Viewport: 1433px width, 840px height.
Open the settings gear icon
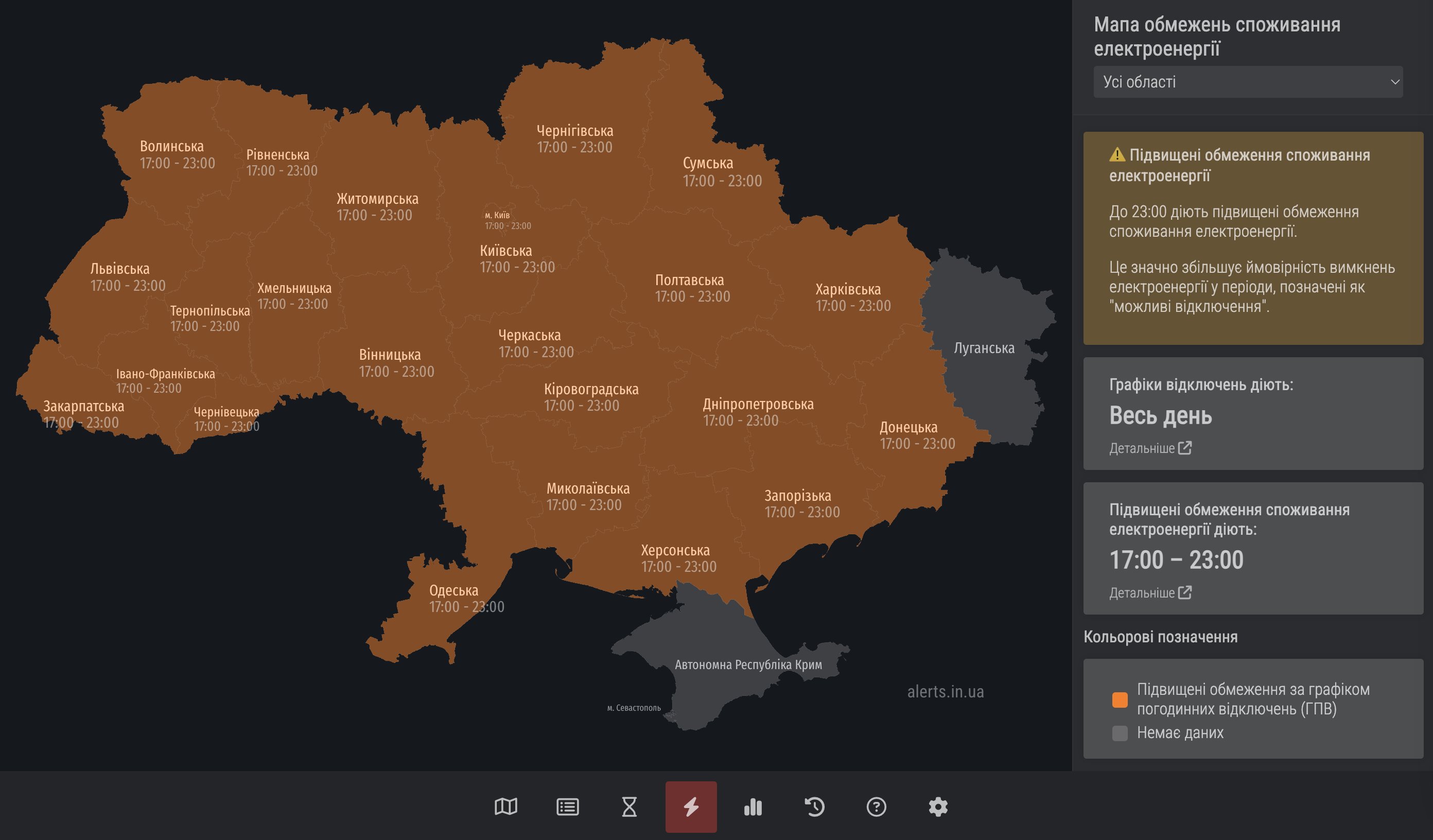pyautogui.click(x=938, y=807)
